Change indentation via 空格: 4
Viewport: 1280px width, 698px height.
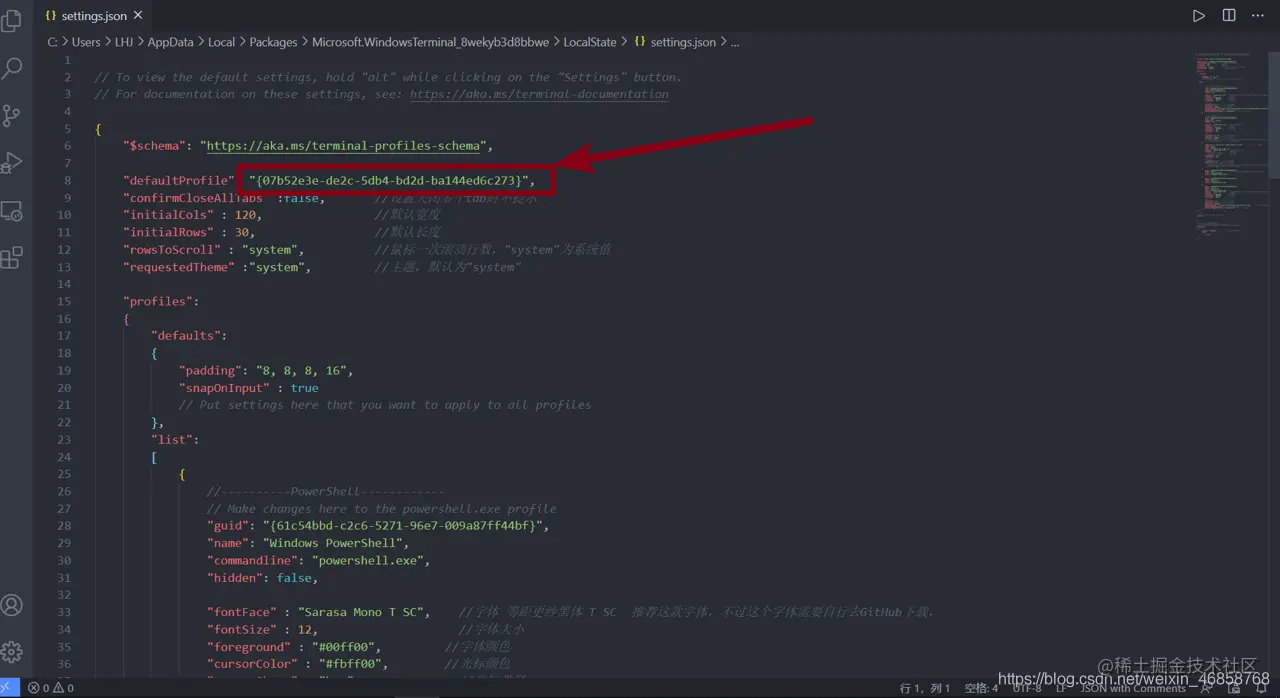pos(981,688)
